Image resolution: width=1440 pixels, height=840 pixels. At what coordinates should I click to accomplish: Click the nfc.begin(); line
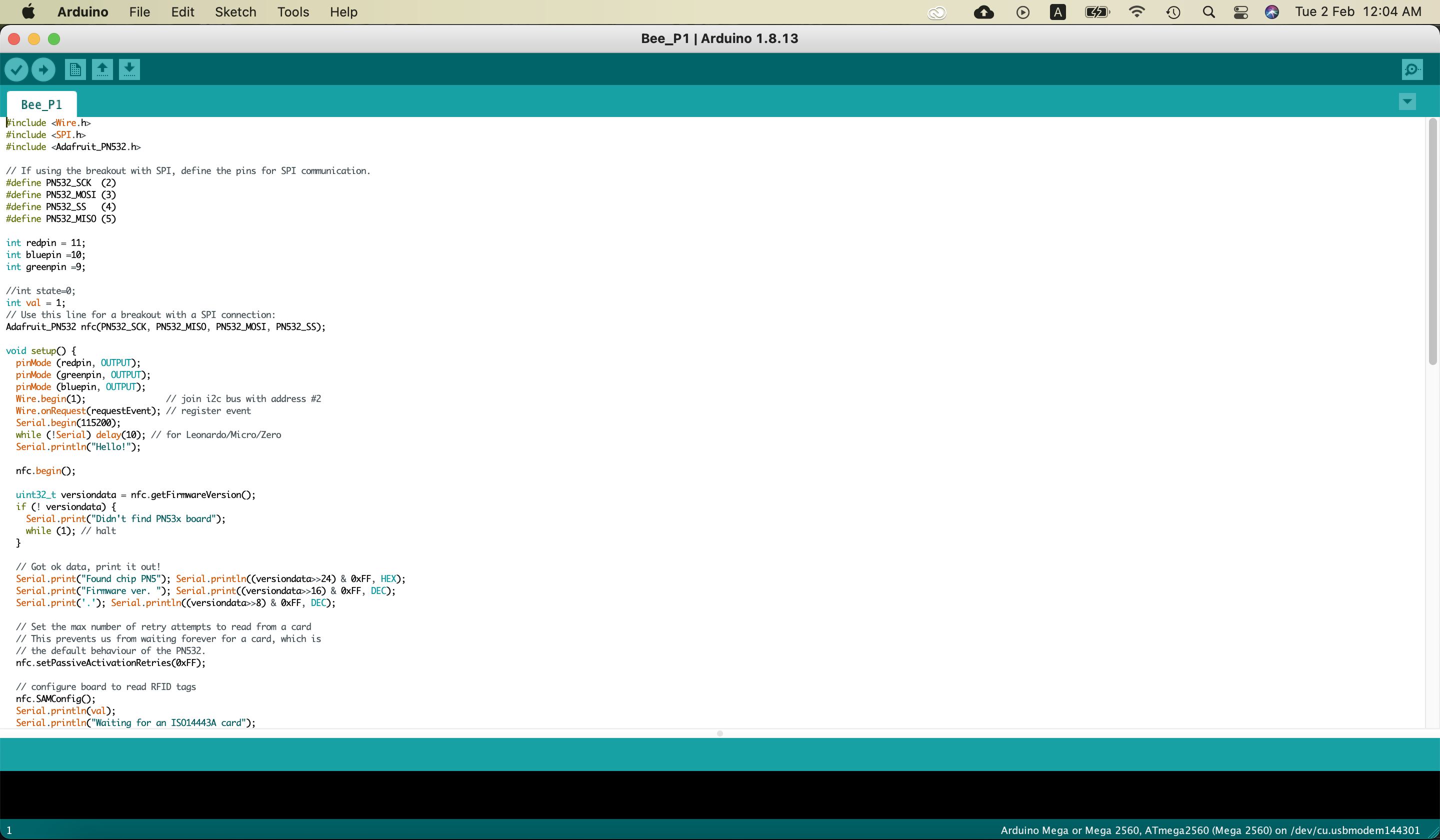[45, 471]
